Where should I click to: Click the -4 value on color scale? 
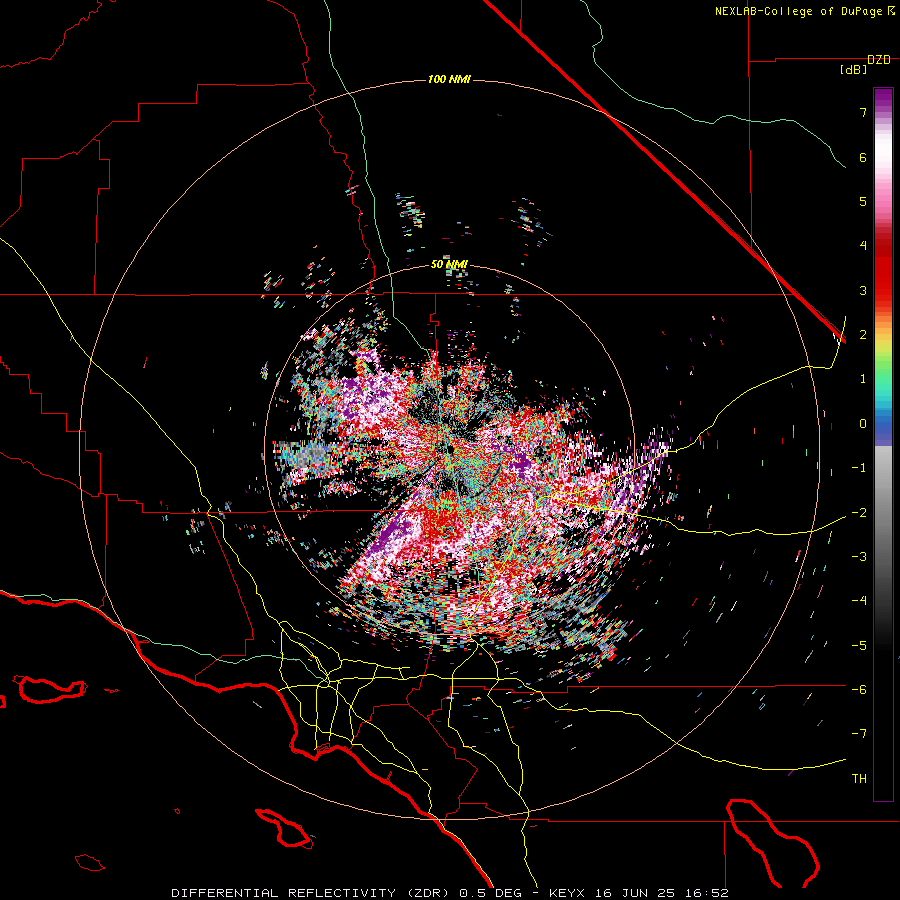click(x=859, y=600)
